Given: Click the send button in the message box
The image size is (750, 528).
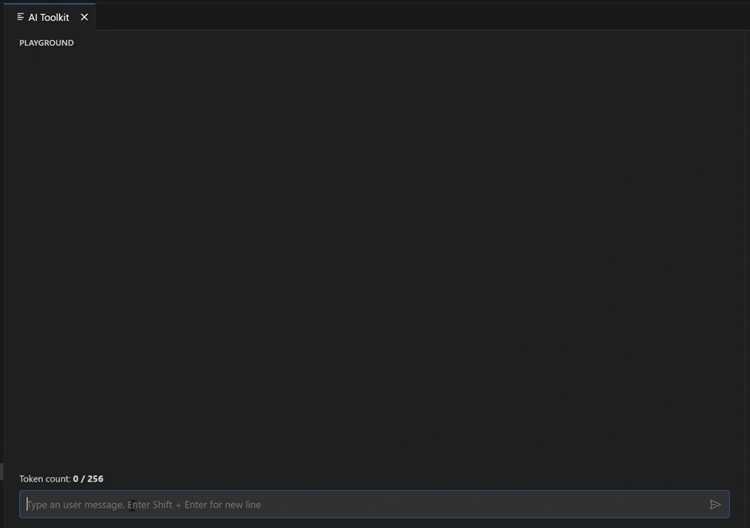Looking at the screenshot, I should pos(715,505).
